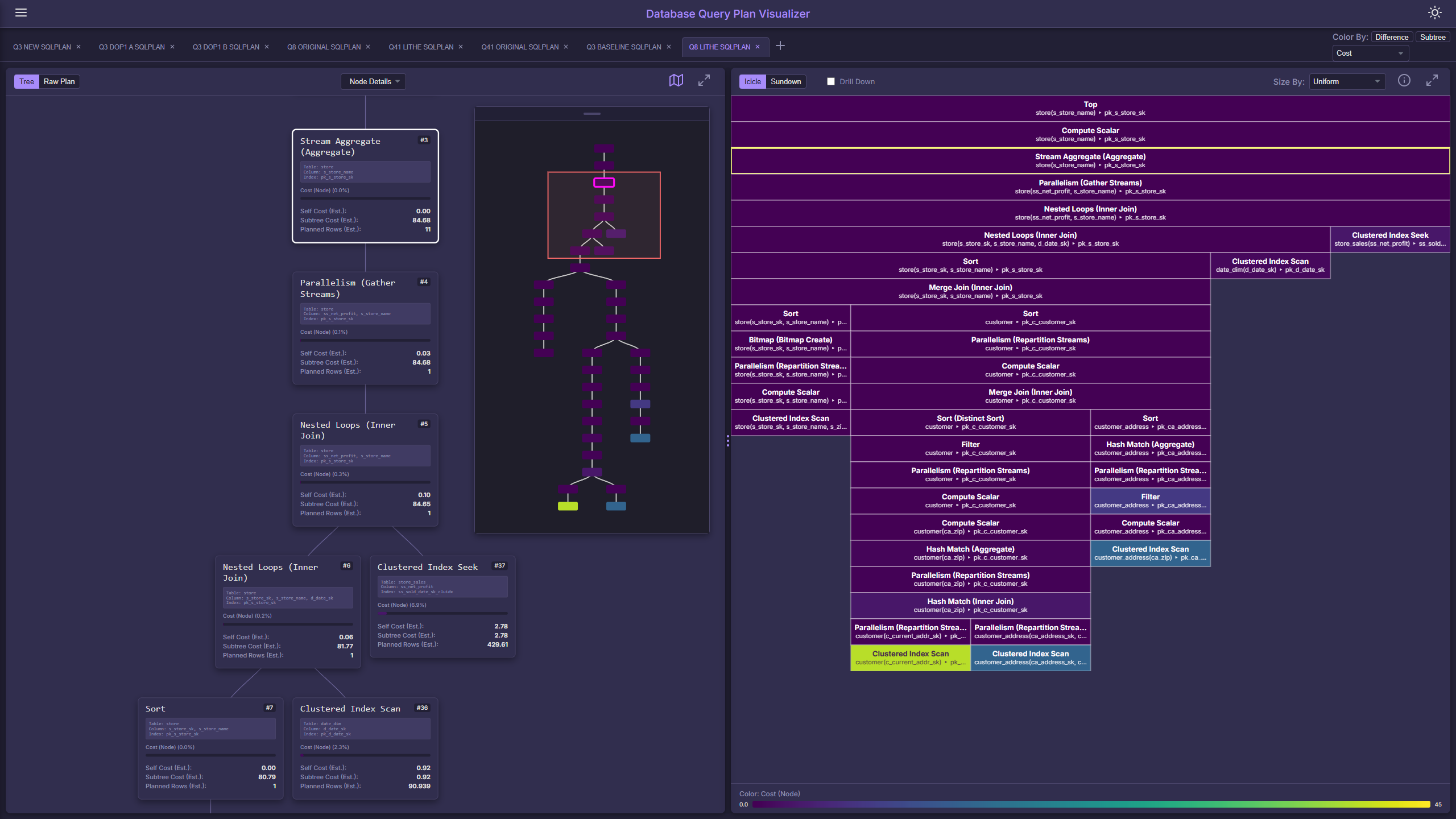Enable the Drill Down checkbox
The height and width of the screenshot is (819, 1456).
tap(831, 81)
